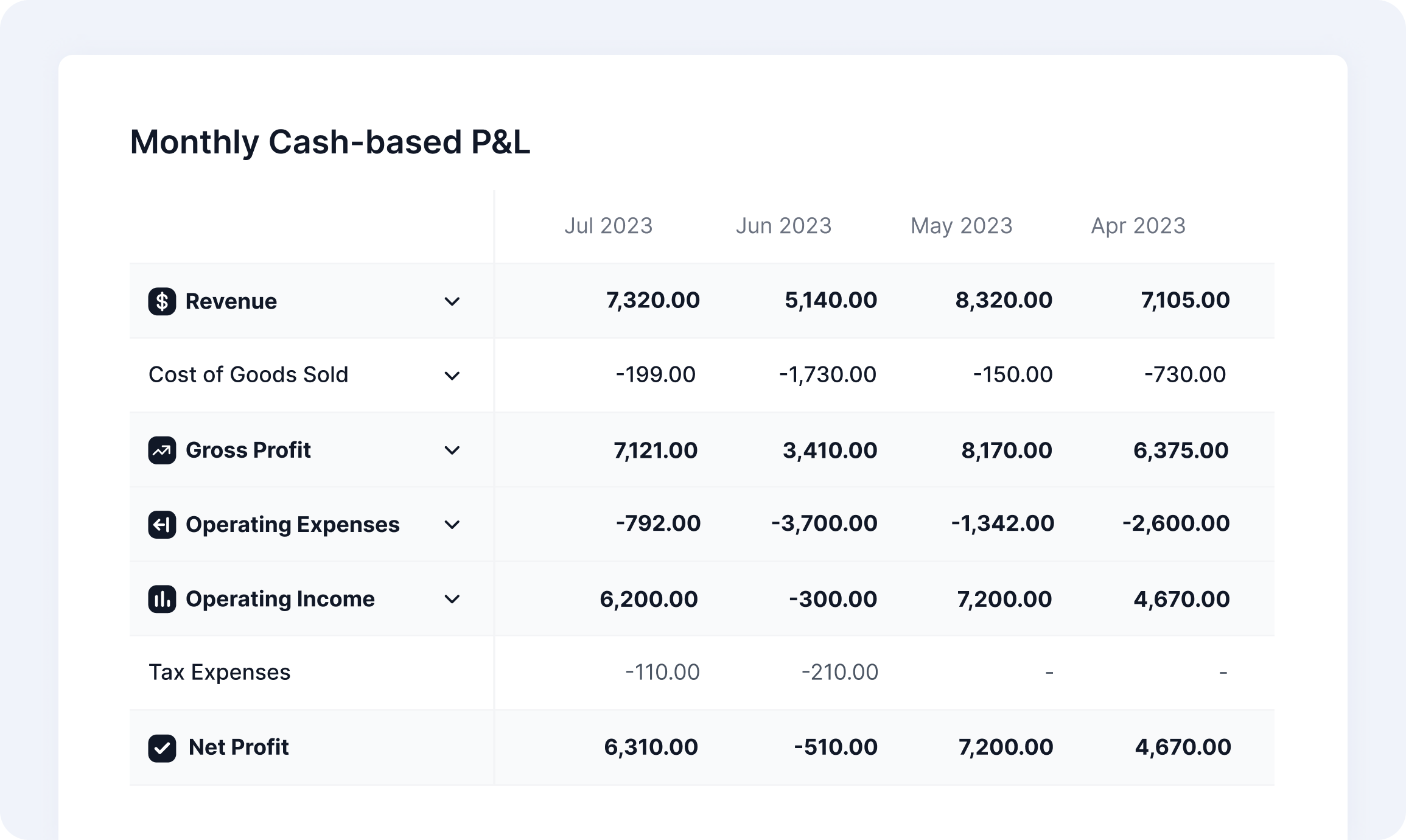Screen dimensions: 1406x840
Task: Click the Operating Expenses arrow icon
Action: pyautogui.click(x=162, y=525)
